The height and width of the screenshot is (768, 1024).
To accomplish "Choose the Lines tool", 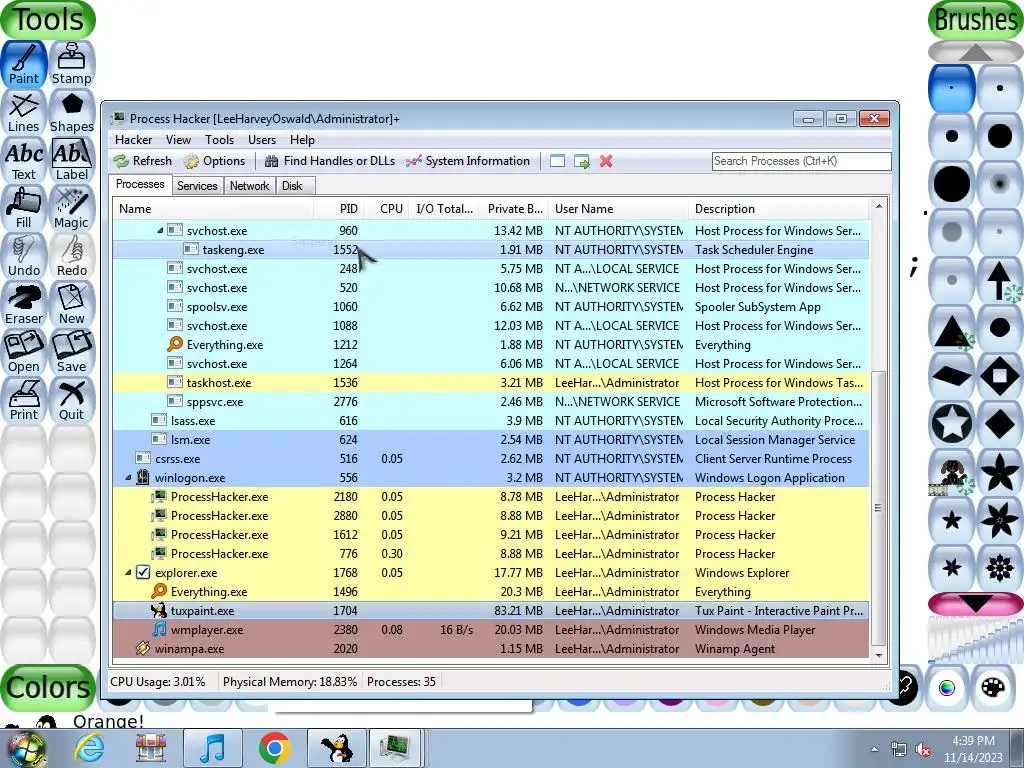I will pyautogui.click(x=24, y=112).
